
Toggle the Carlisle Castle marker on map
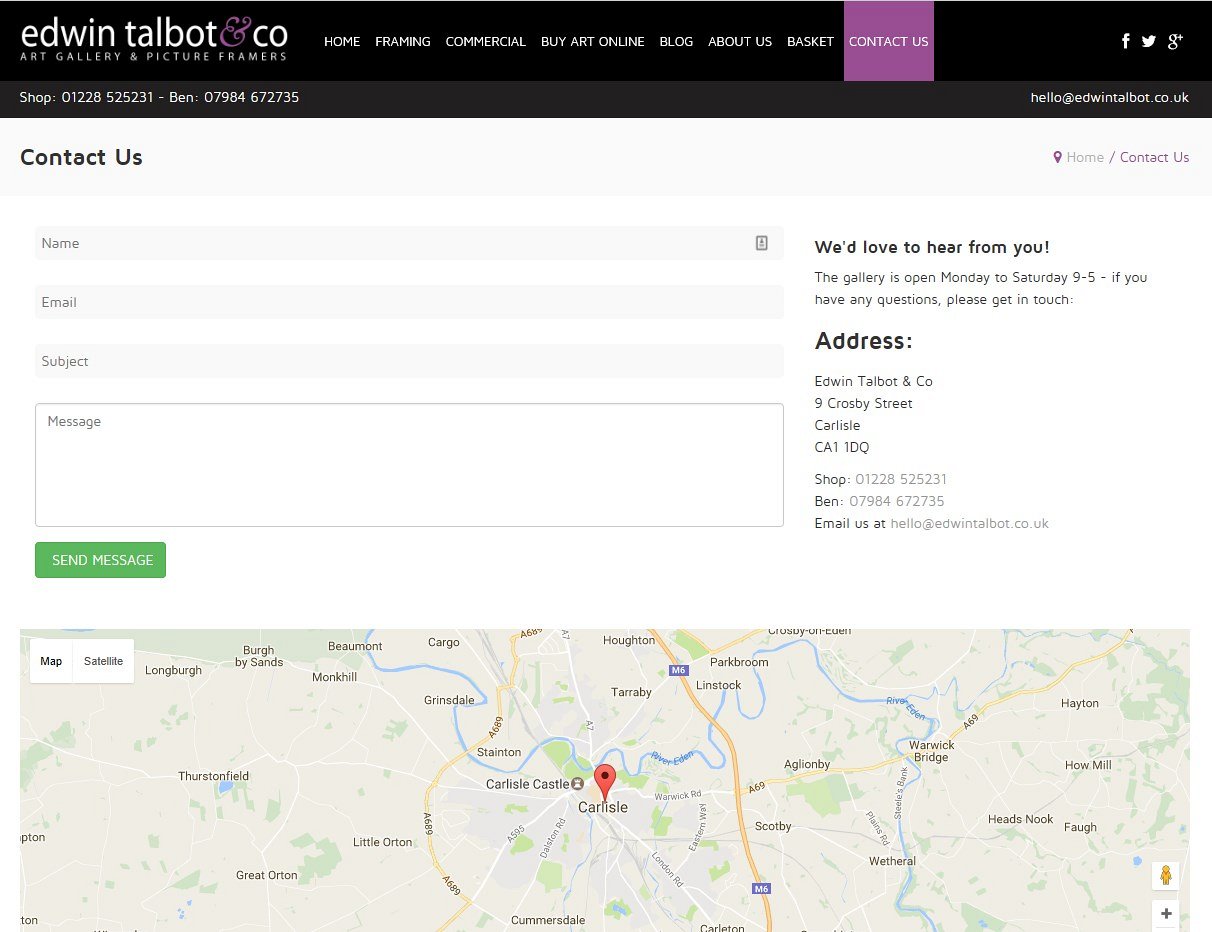click(x=575, y=784)
